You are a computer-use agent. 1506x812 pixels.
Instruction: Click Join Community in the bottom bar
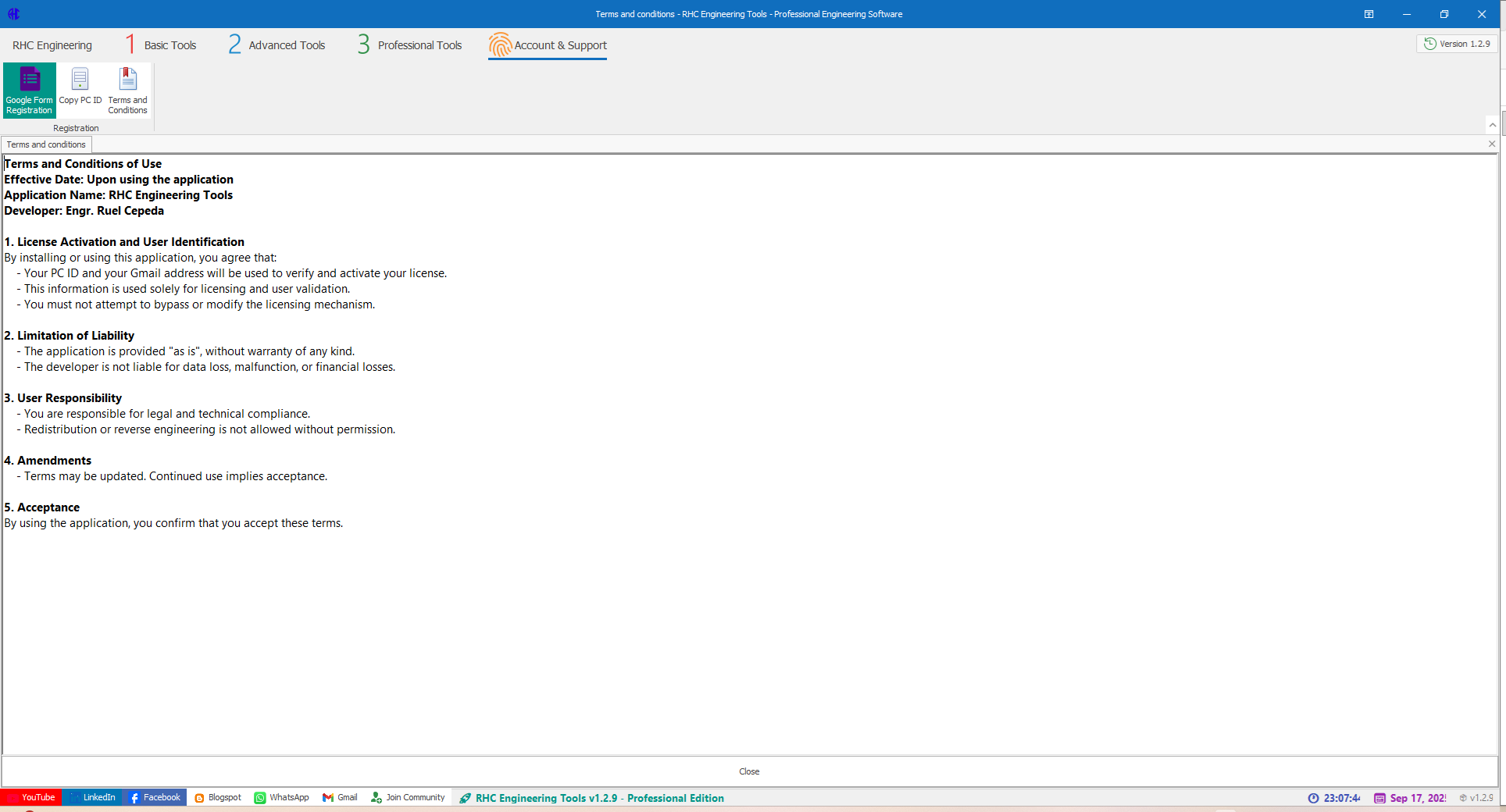(x=408, y=797)
